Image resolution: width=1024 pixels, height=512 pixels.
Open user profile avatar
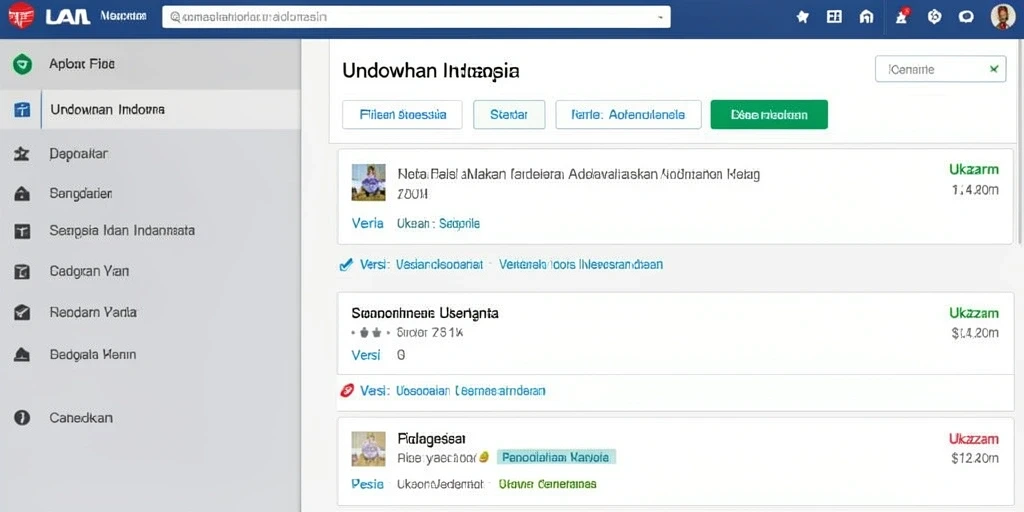pos(1002,17)
